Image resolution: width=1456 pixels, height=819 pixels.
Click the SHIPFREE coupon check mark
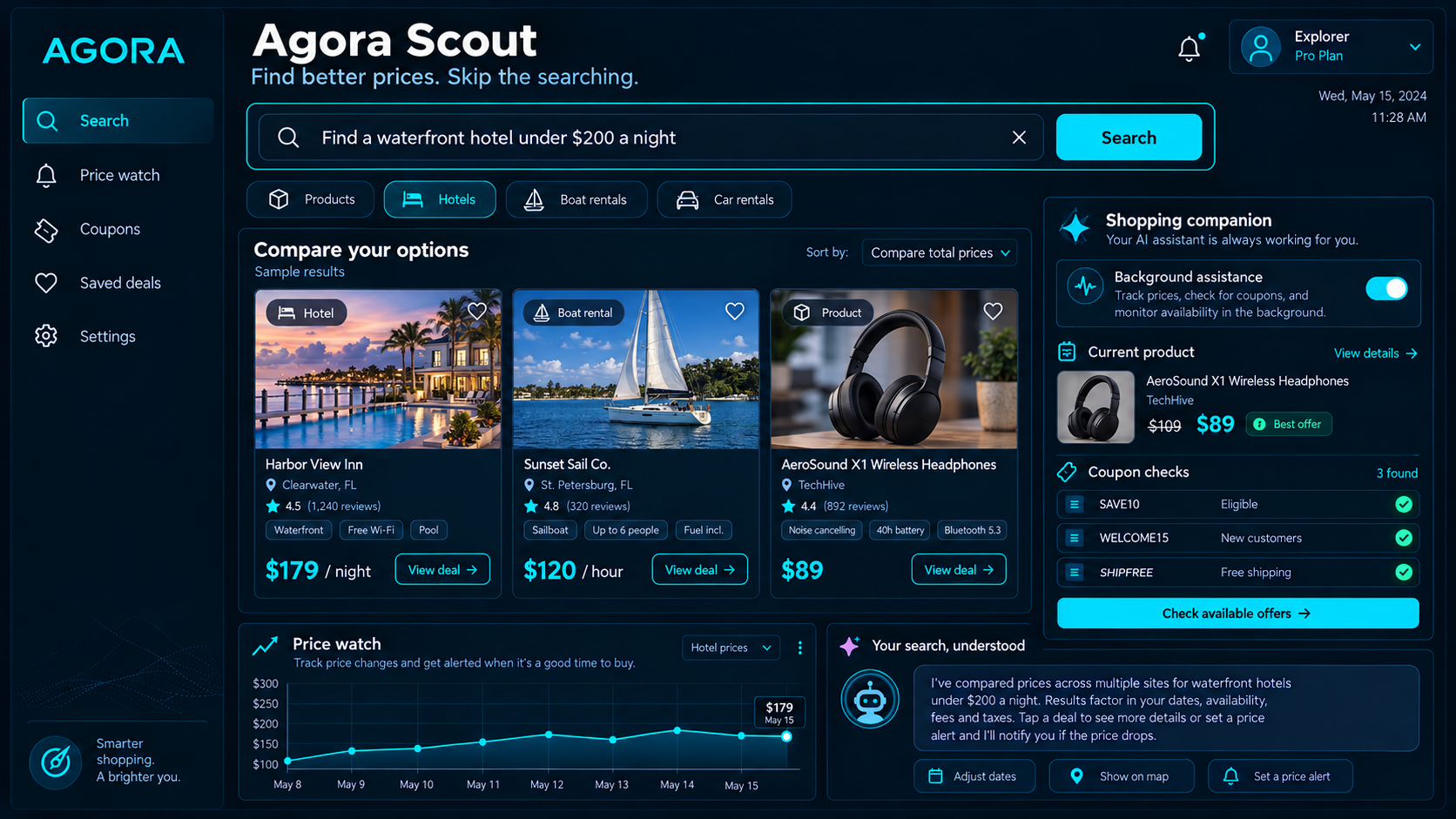click(1404, 572)
